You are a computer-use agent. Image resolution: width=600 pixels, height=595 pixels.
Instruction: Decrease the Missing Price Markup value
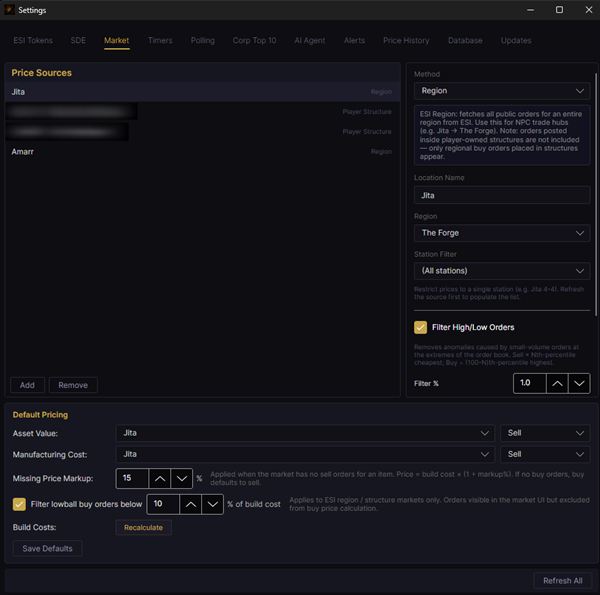coord(182,478)
